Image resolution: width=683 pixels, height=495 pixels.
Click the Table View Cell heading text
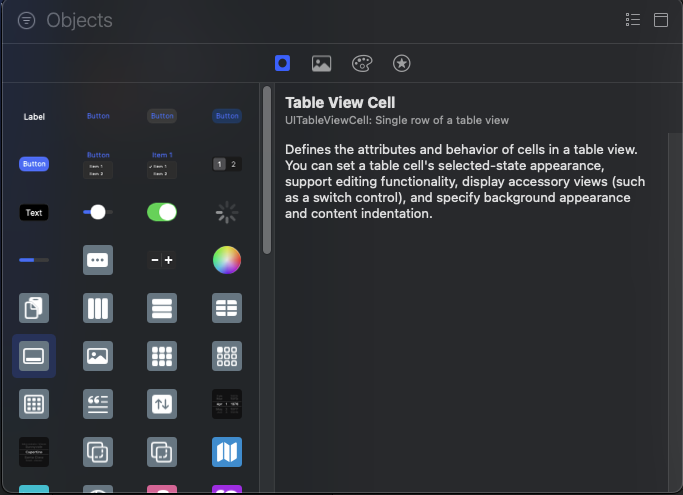[340, 103]
